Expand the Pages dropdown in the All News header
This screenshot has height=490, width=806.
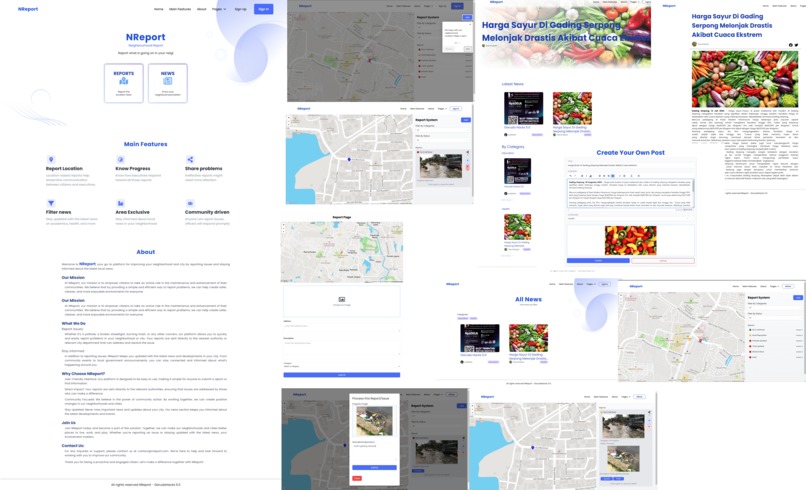(591, 284)
